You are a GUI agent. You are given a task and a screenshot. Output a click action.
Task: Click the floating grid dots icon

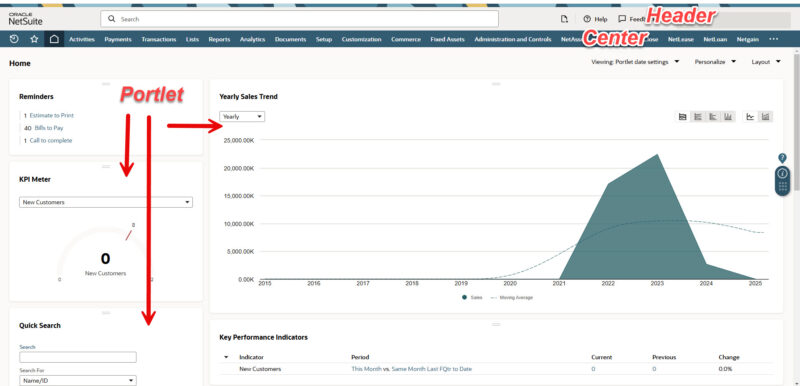(x=782, y=187)
